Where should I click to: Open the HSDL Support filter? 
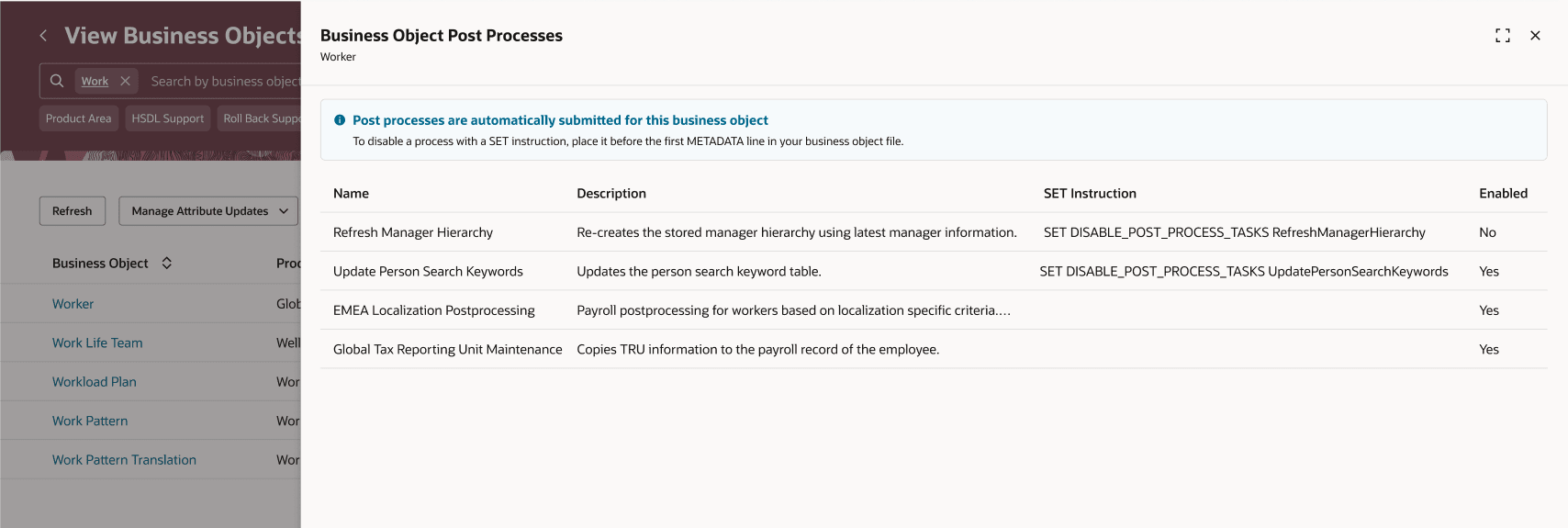point(167,118)
